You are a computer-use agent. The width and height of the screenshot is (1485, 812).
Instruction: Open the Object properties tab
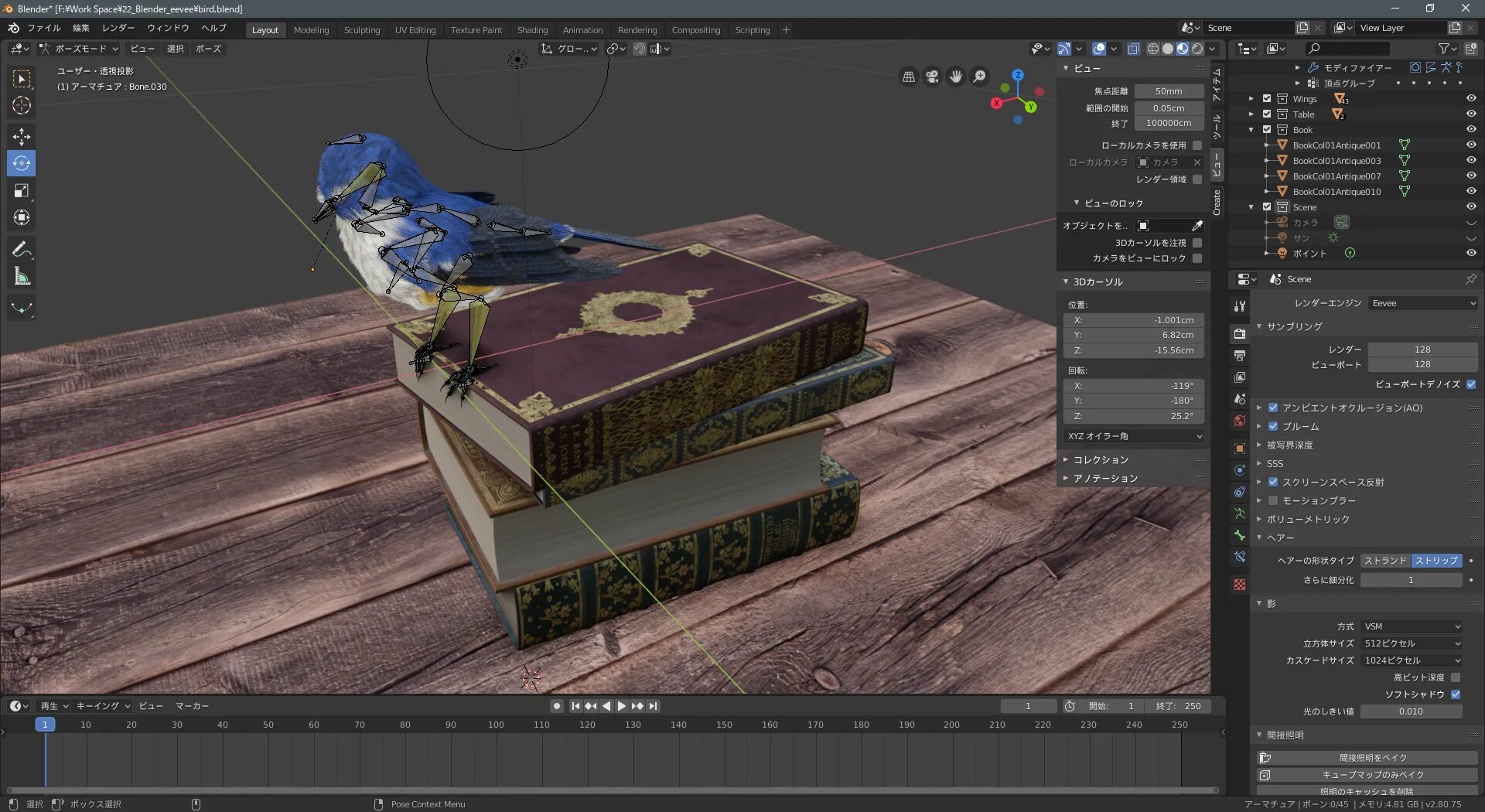(1240, 449)
